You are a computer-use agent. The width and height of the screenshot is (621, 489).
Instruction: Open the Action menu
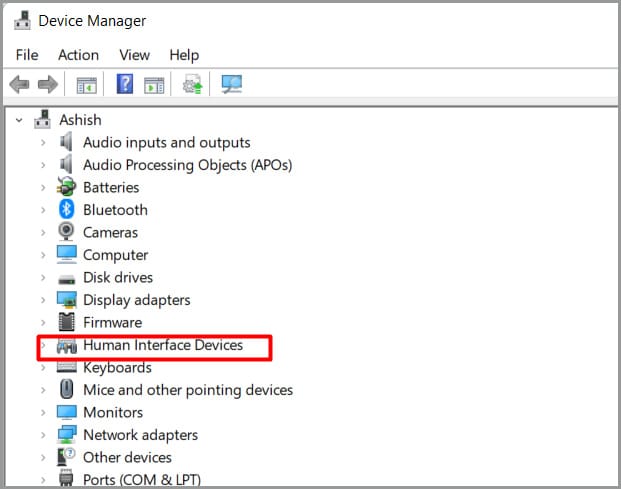coord(78,55)
